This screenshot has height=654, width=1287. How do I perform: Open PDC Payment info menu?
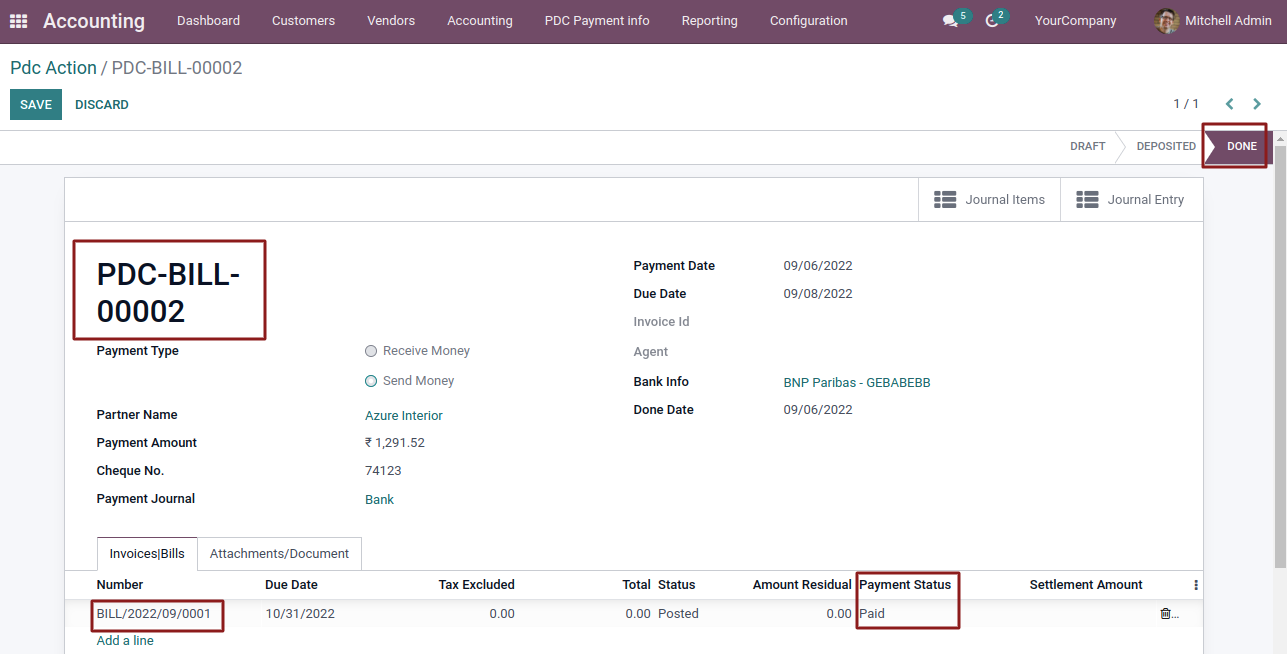tap(597, 21)
